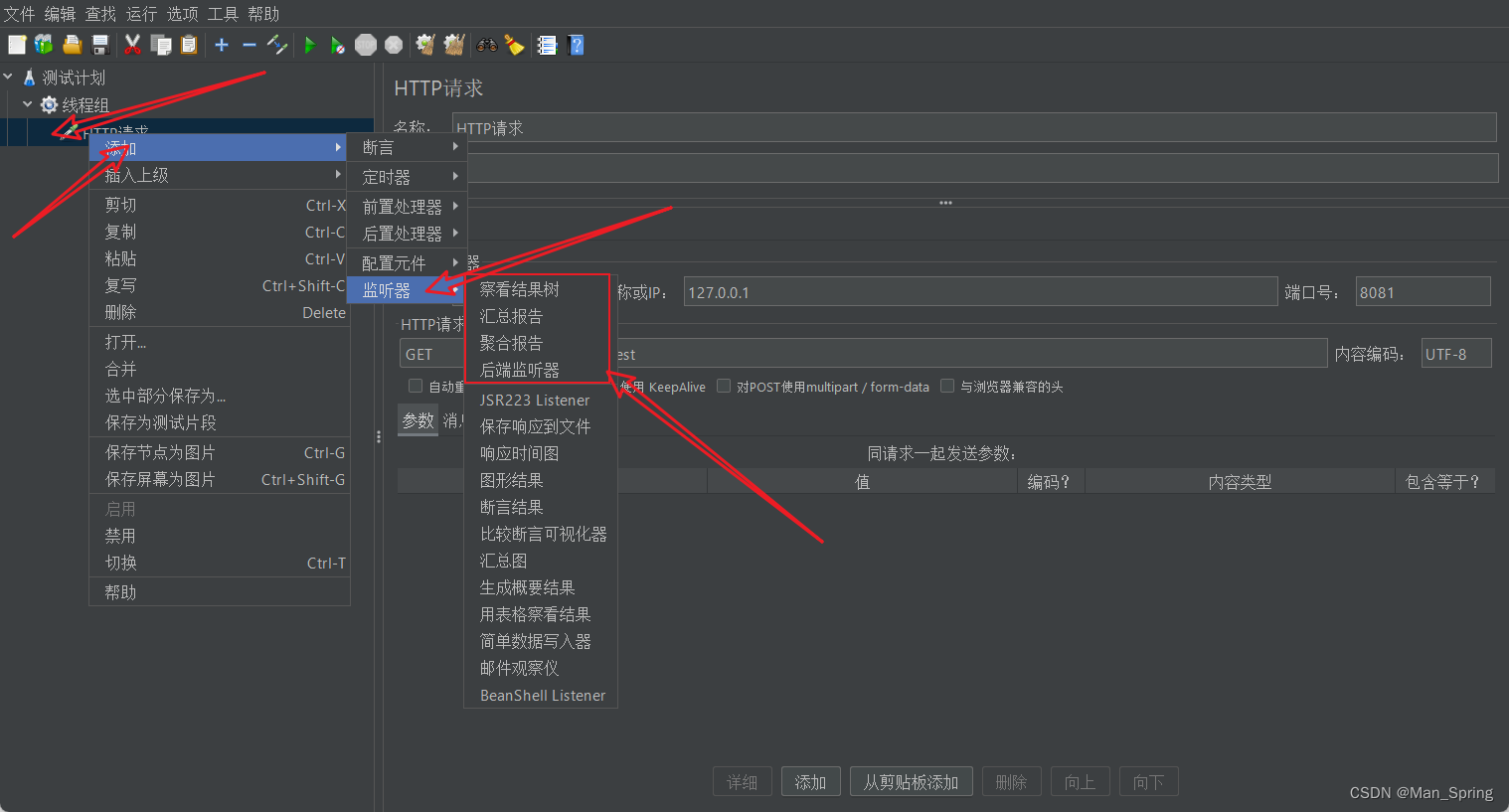Click the 内容编码 field showing UTF-8
1509x812 pixels.
pyautogui.click(x=1456, y=354)
